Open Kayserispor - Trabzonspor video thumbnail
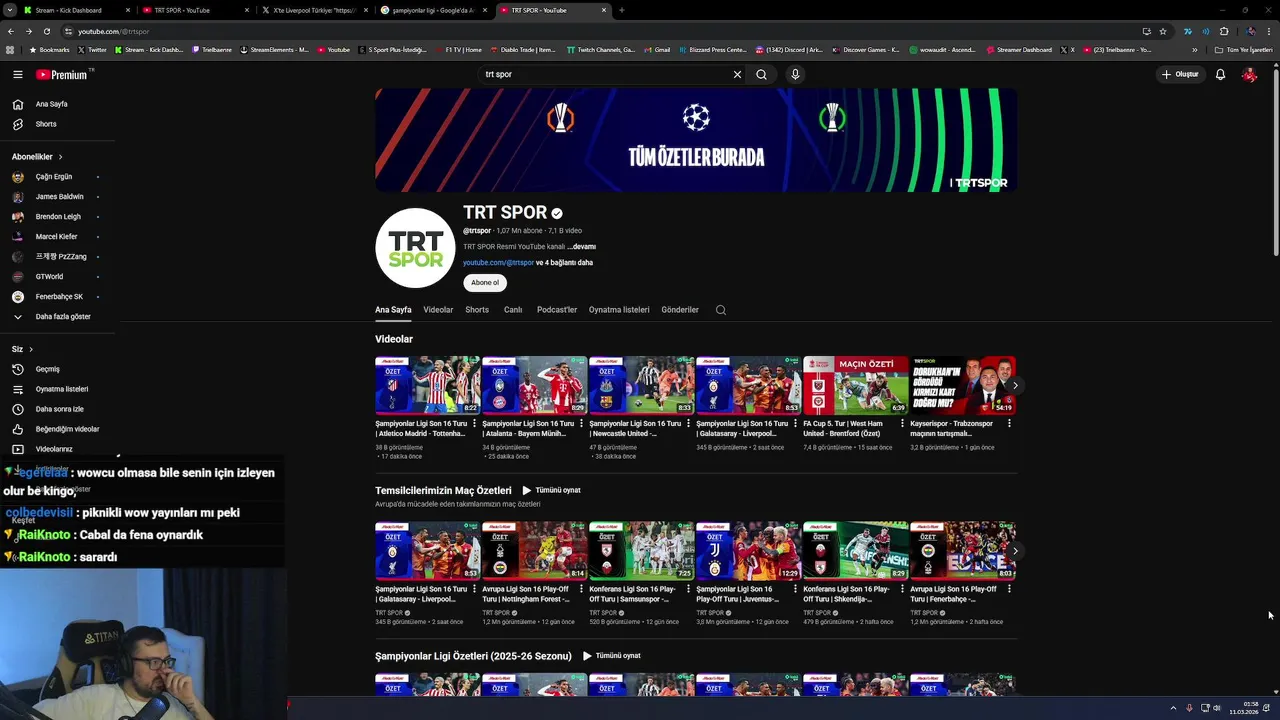 (x=963, y=385)
